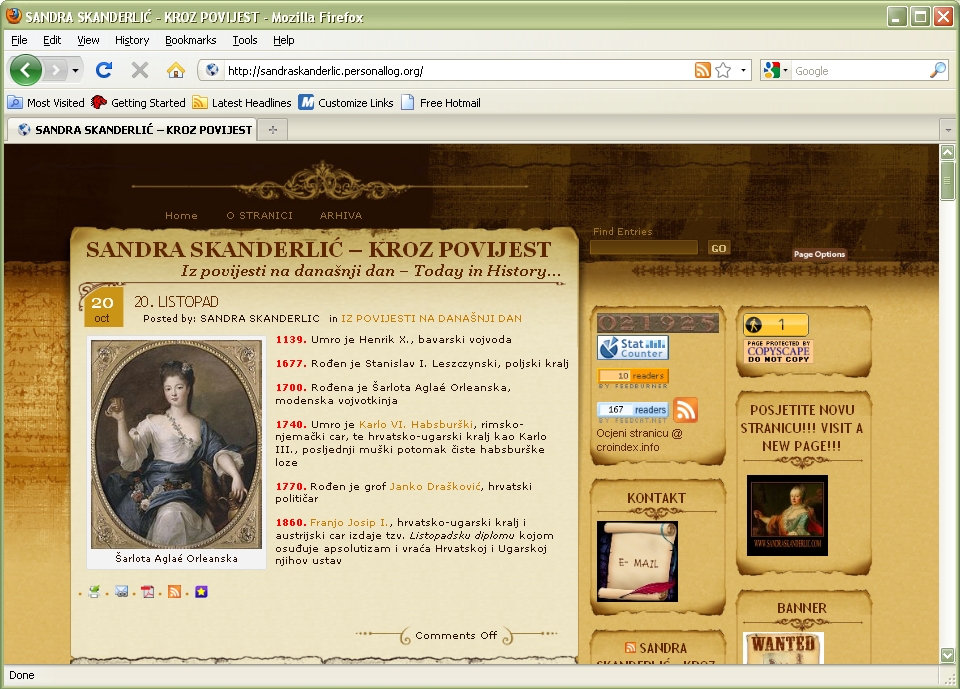Open the Tools menu
Viewport: 960px width, 689px height.
pyautogui.click(x=244, y=40)
